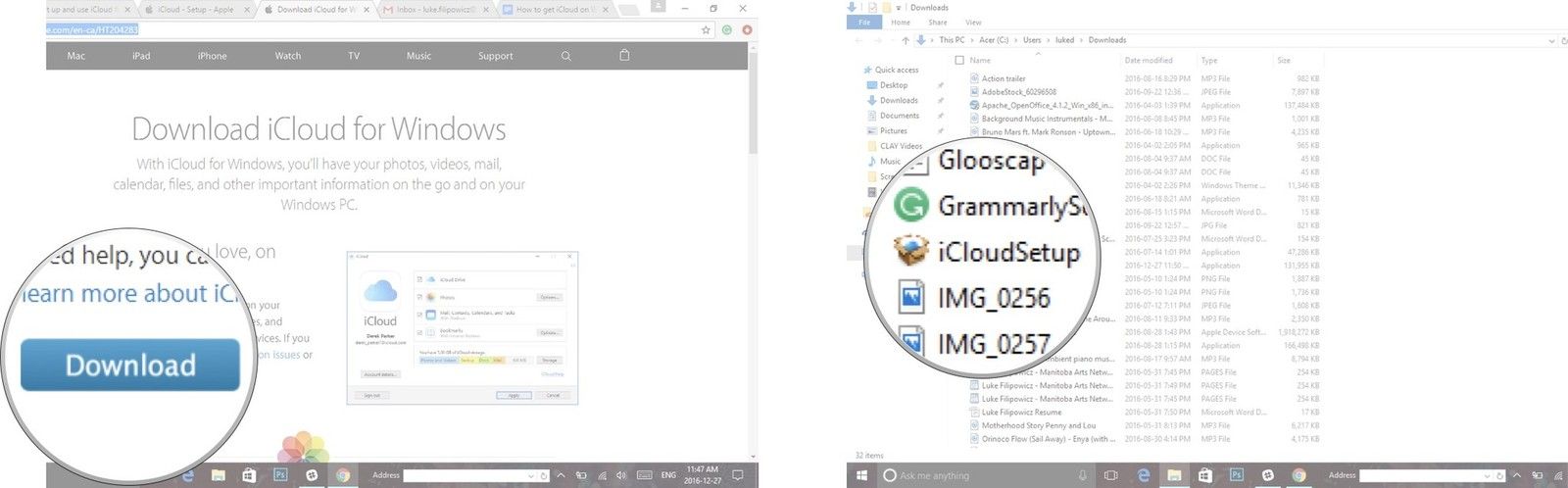Click the Explorer forward arrow

coord(879,40)
